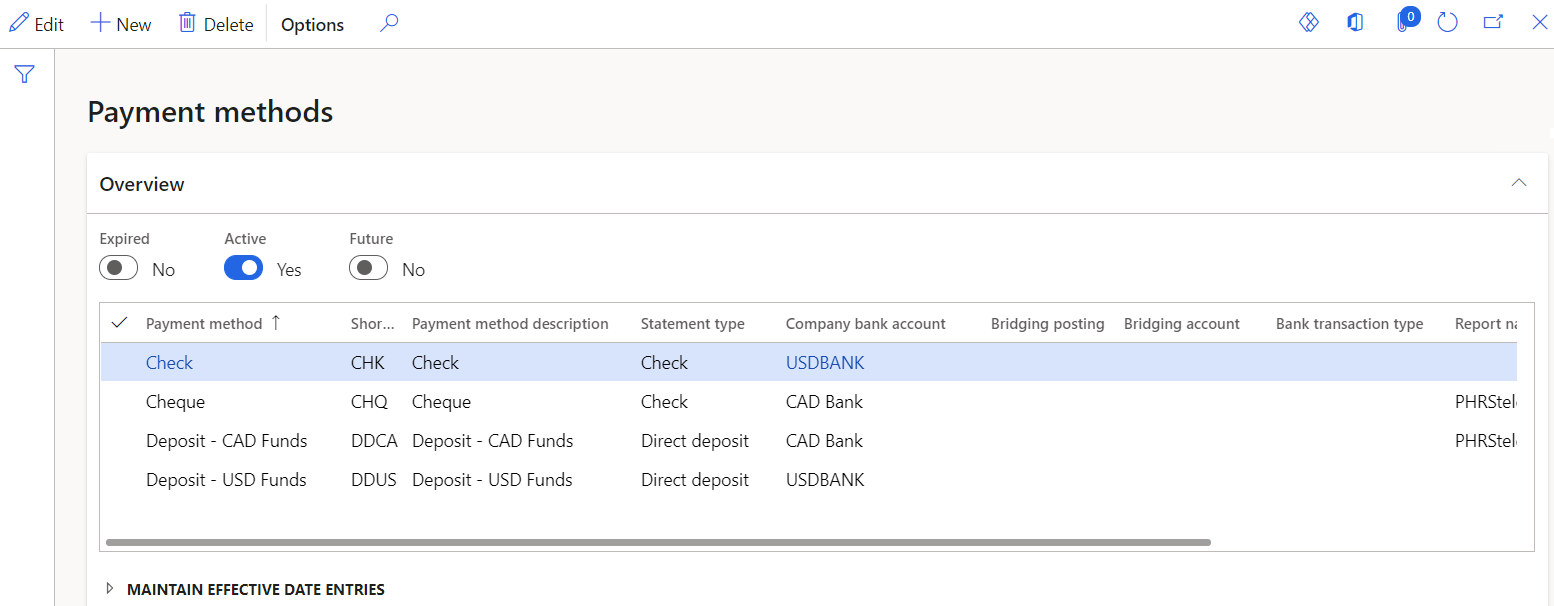
Task: Expand Maintain Effective Date Entries section
Action: click(x=245, y=590)
